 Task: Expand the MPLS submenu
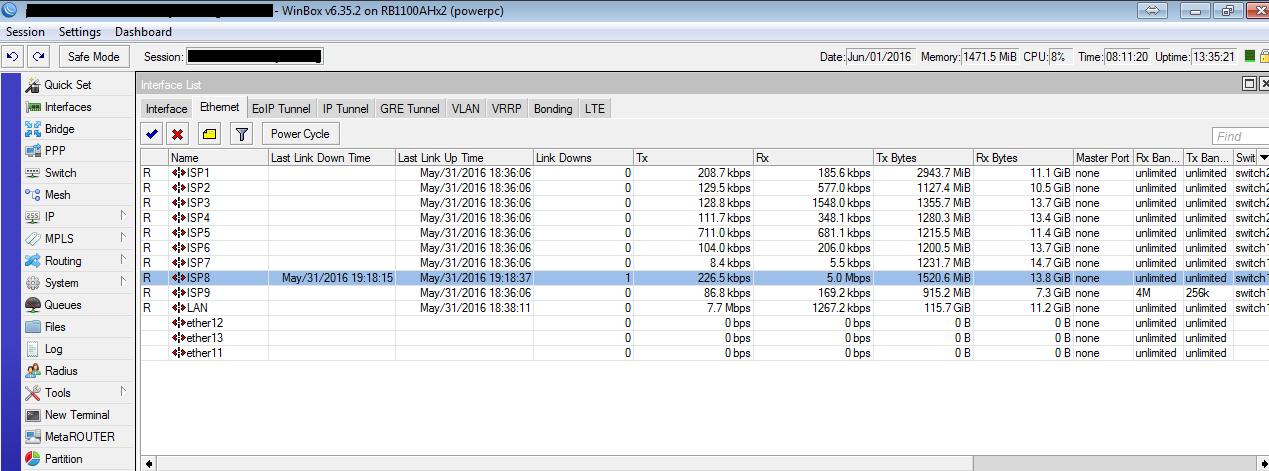click(123, 238)
